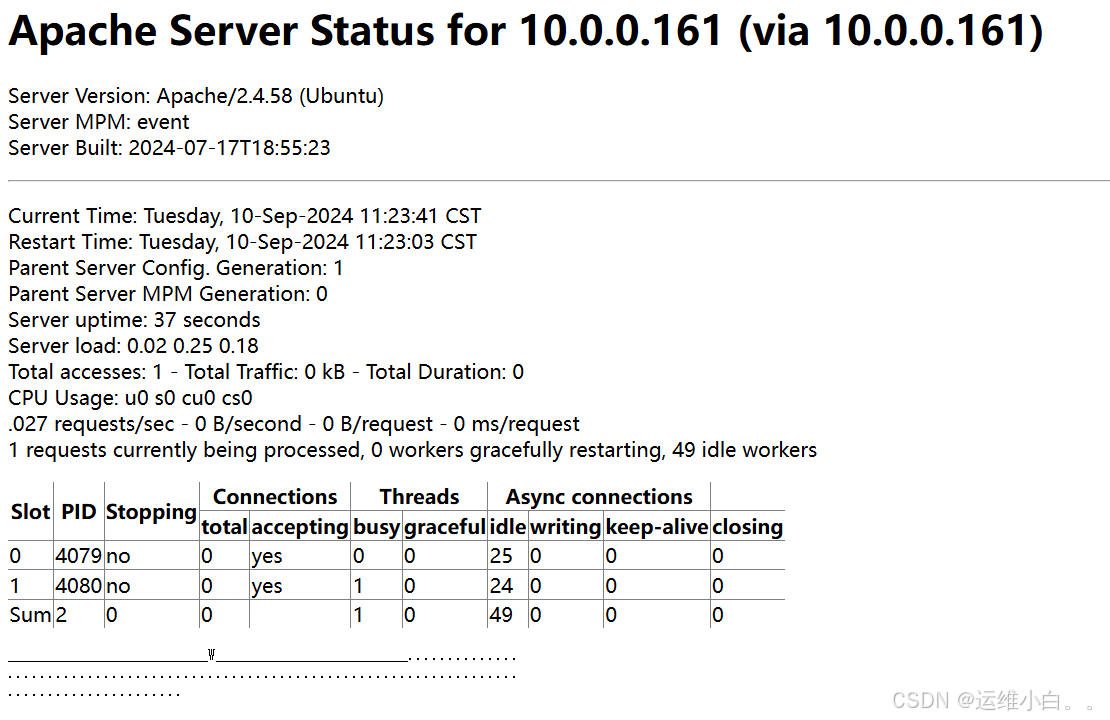Click the writing column subheader
Viewport: 1110px width, 720px height.
click(x=566, y=527)
